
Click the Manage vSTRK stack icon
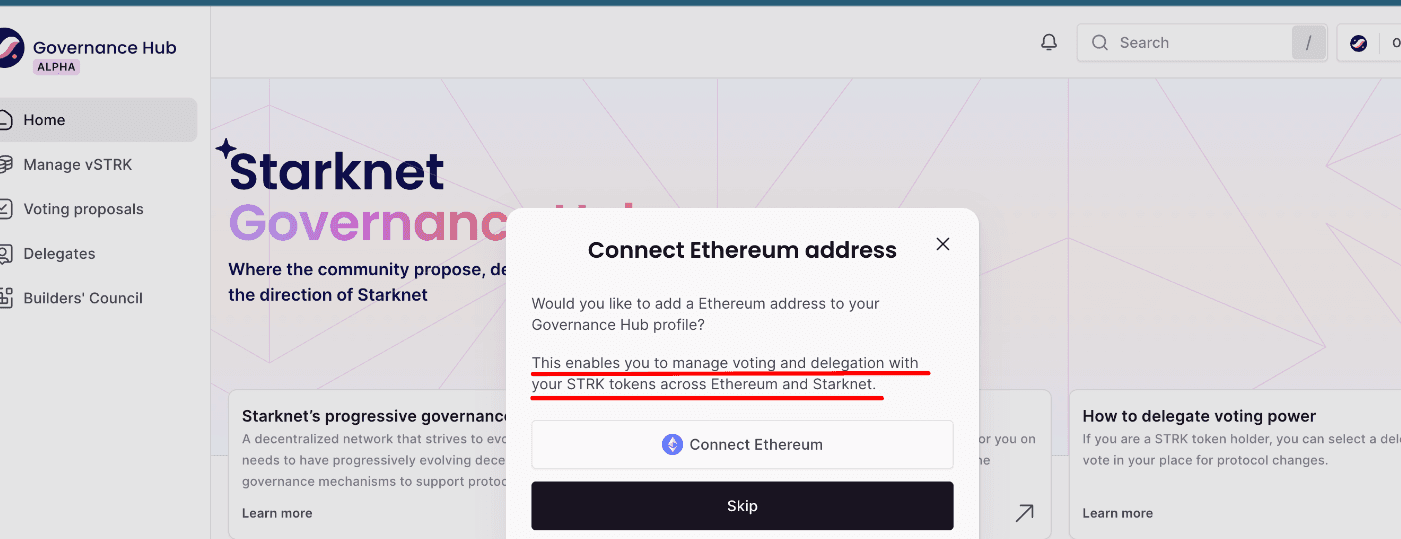tap(6, 164)
